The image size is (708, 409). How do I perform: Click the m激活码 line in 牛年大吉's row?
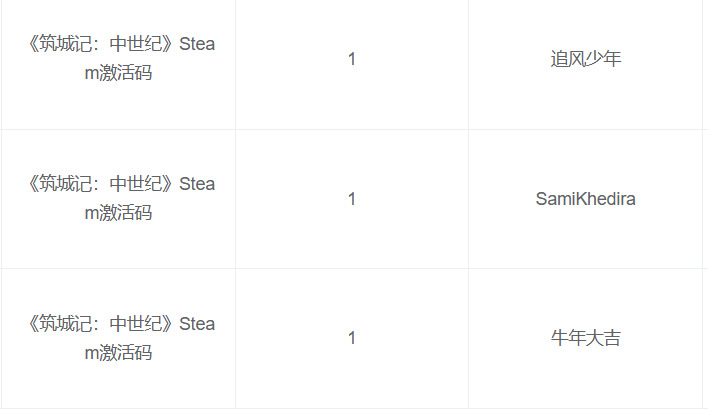(118, 352)
